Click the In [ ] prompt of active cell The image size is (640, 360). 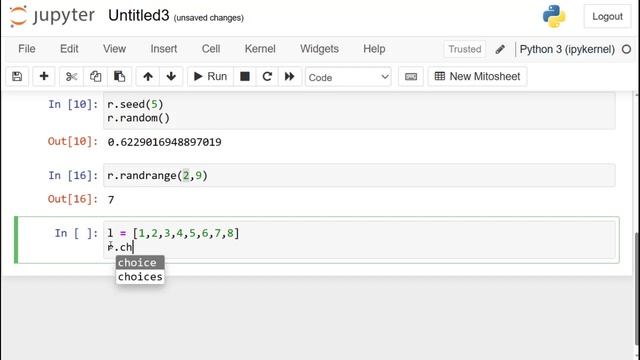point(76,233)
